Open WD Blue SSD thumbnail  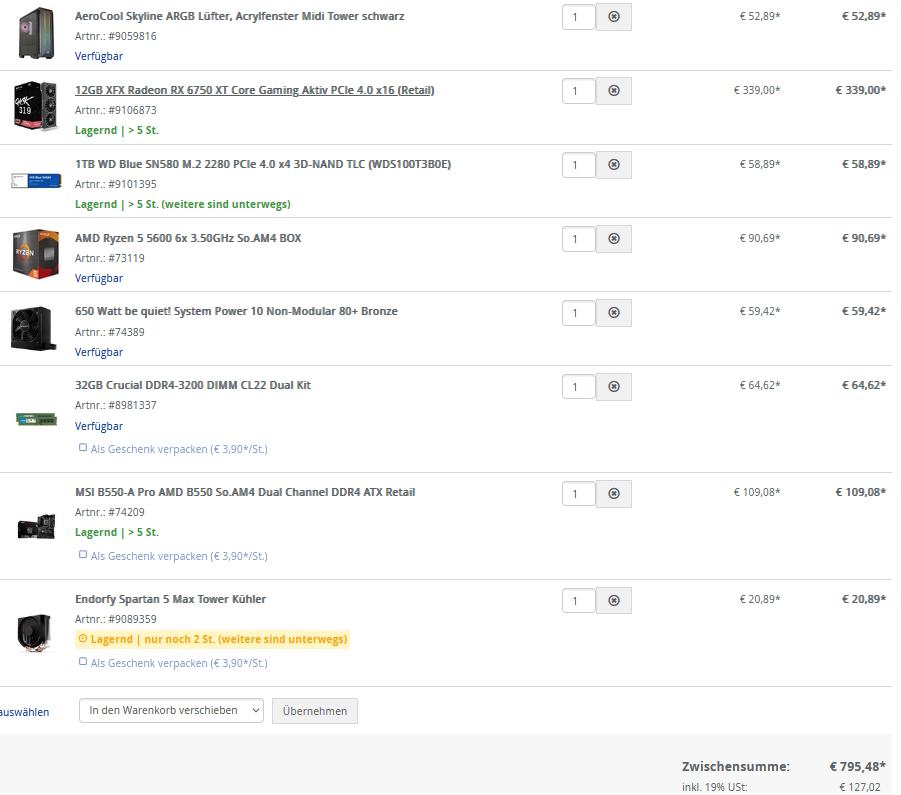(36, 181)
